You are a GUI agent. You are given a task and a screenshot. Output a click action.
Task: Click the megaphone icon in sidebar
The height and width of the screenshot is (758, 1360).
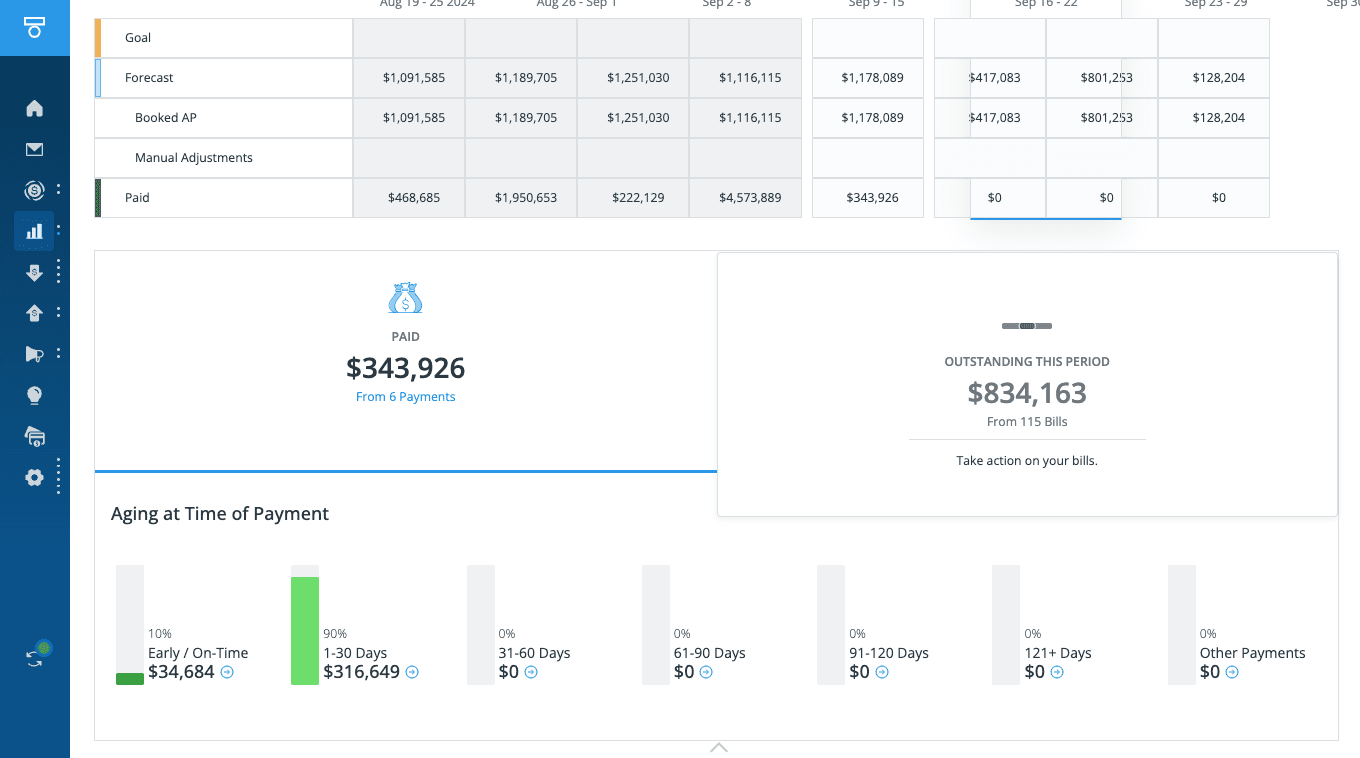(34, 354)
